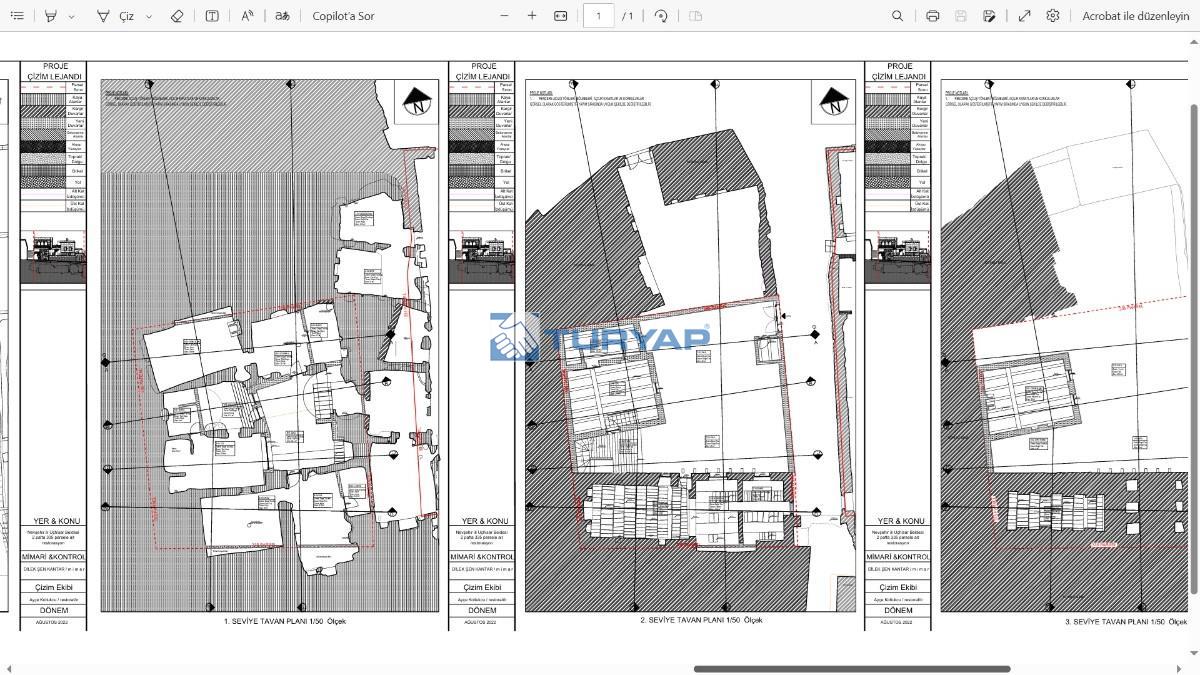
Task: Rotate the document page
Action: (661, 16)
